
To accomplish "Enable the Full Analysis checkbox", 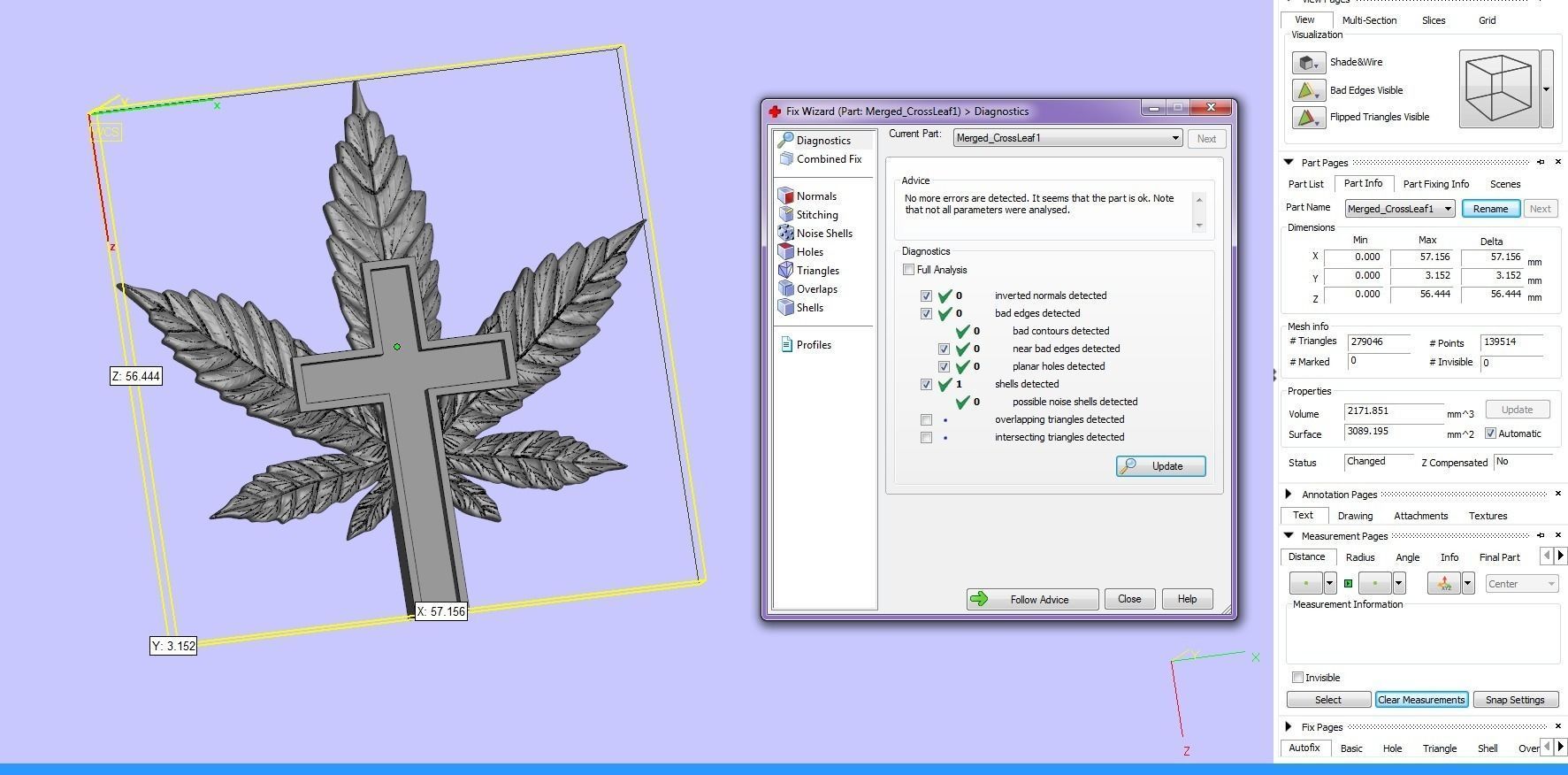I will (908, 270).
